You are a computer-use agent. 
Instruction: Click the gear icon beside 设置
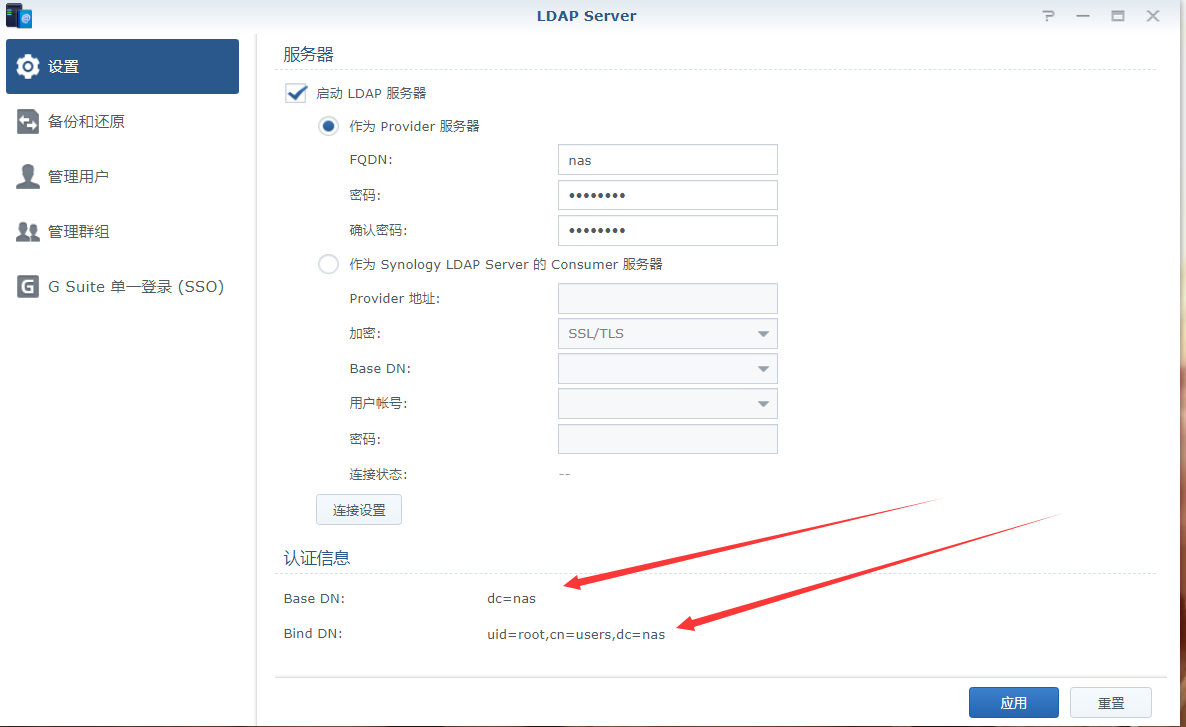(x=28, y=67)
